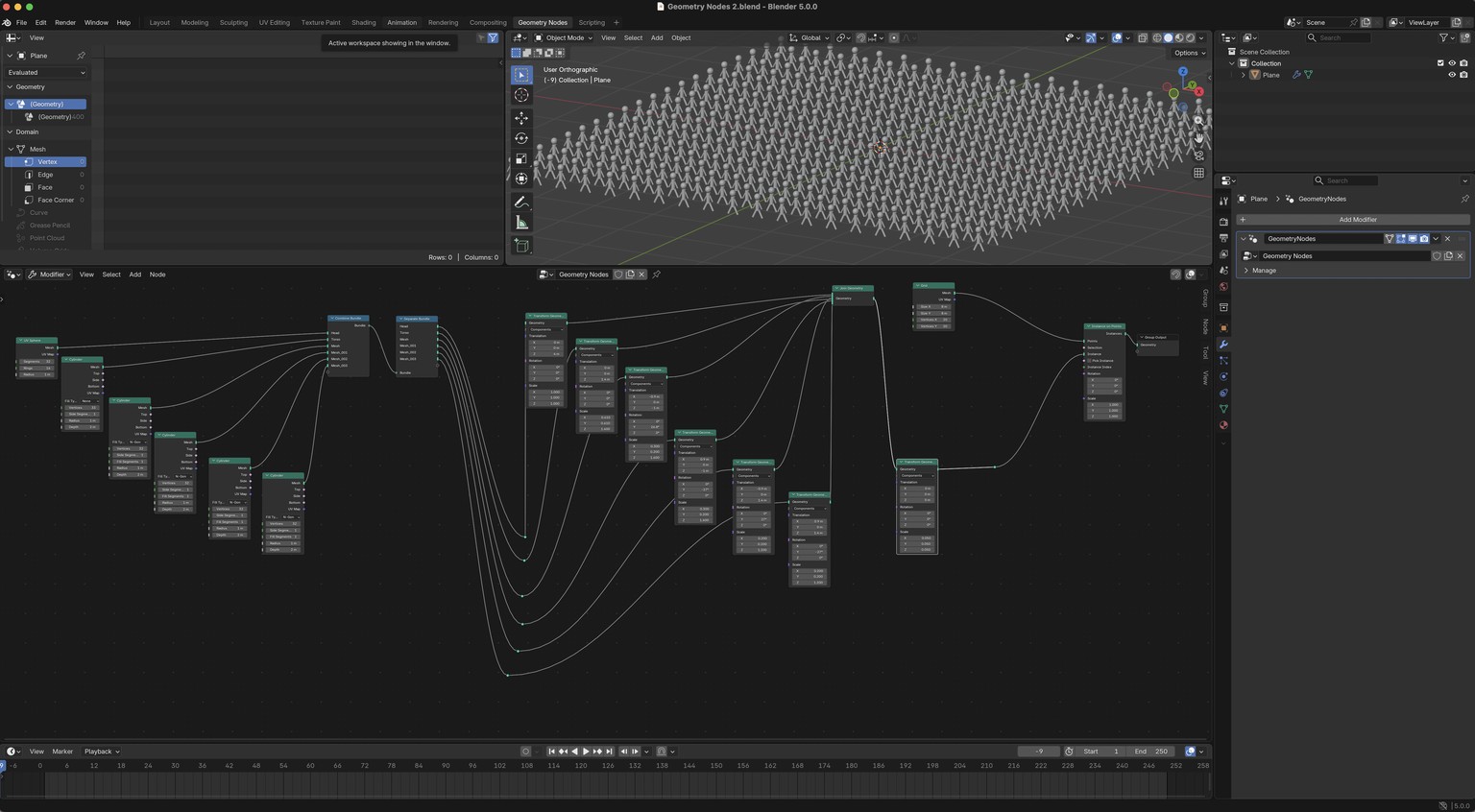Select the Annotate tool
This screenshot has height=812, width=1475.
[x=521, y=202]
